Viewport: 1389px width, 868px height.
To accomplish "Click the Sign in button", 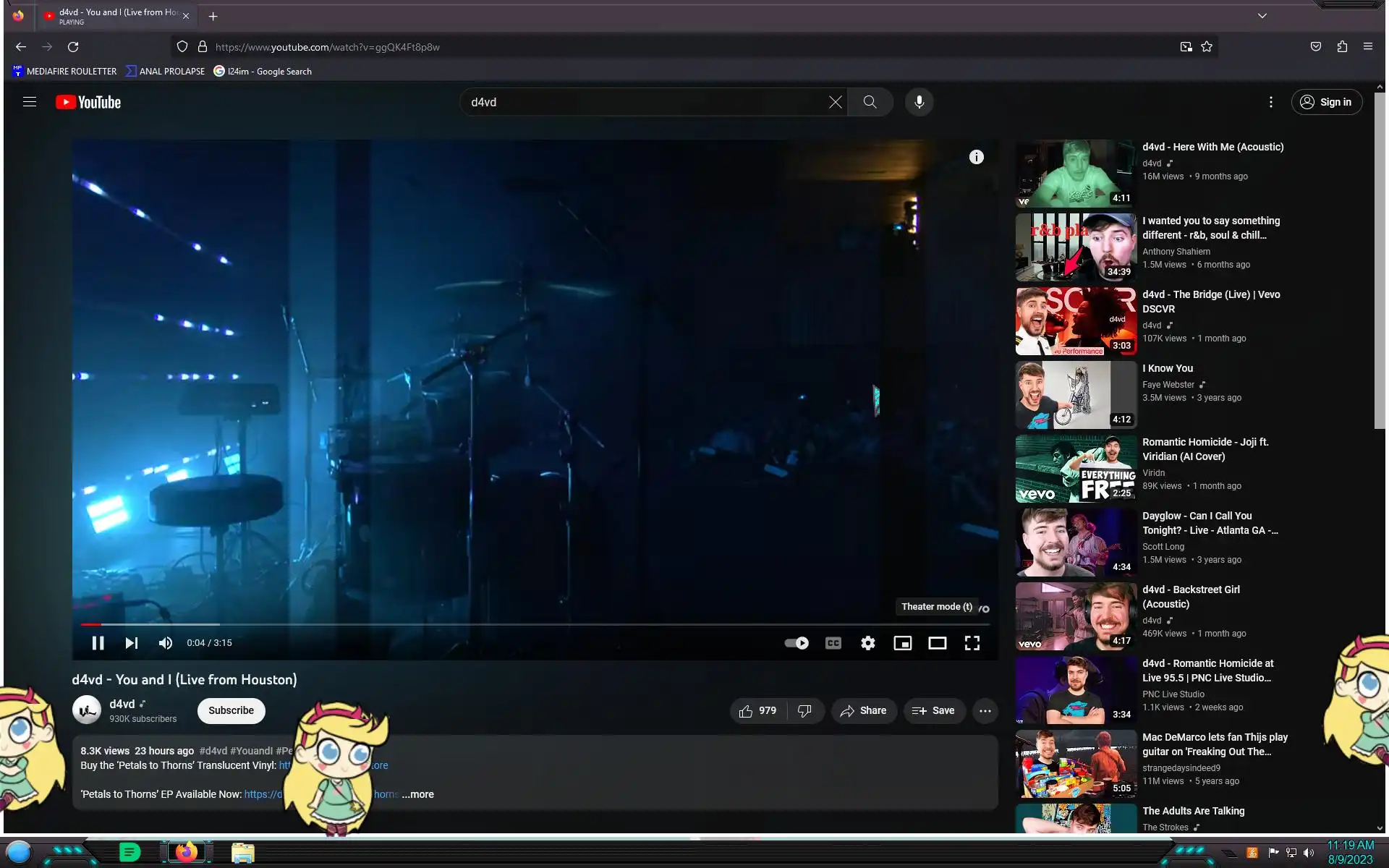I will [x=1326, y=102].
